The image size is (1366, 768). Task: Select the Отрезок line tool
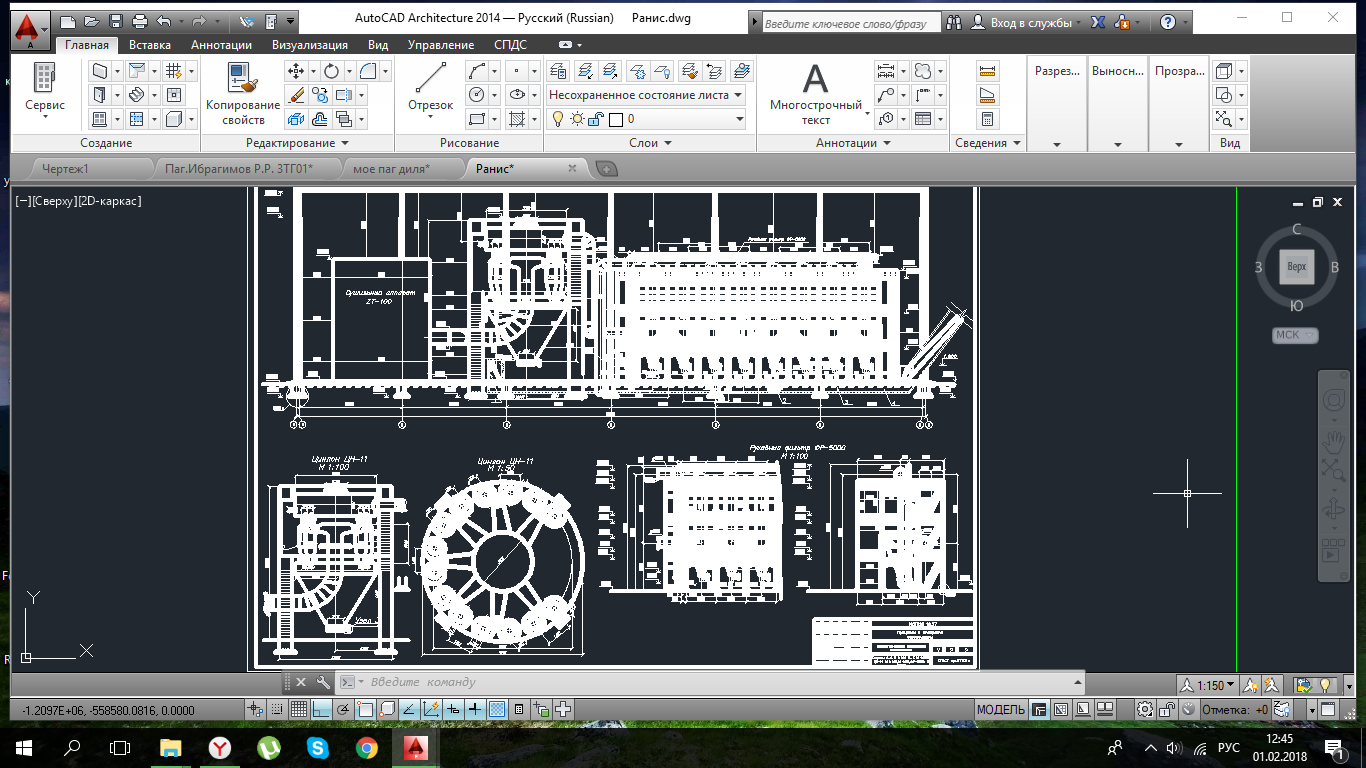click(x=431, y=85)
